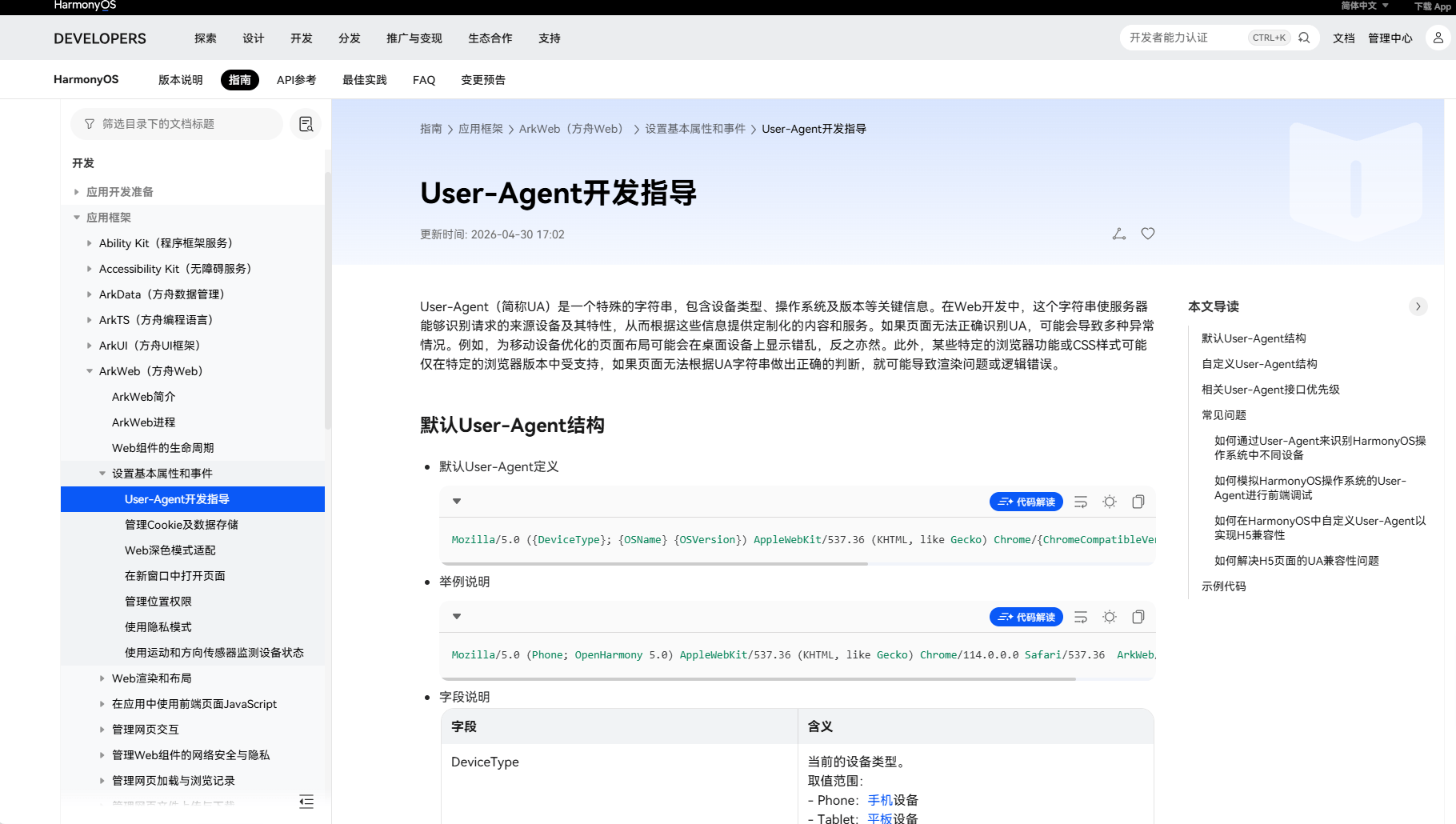Expand 应用开发准备 tree node
Screen dimensions: 1456x824
tap(77, 192)
